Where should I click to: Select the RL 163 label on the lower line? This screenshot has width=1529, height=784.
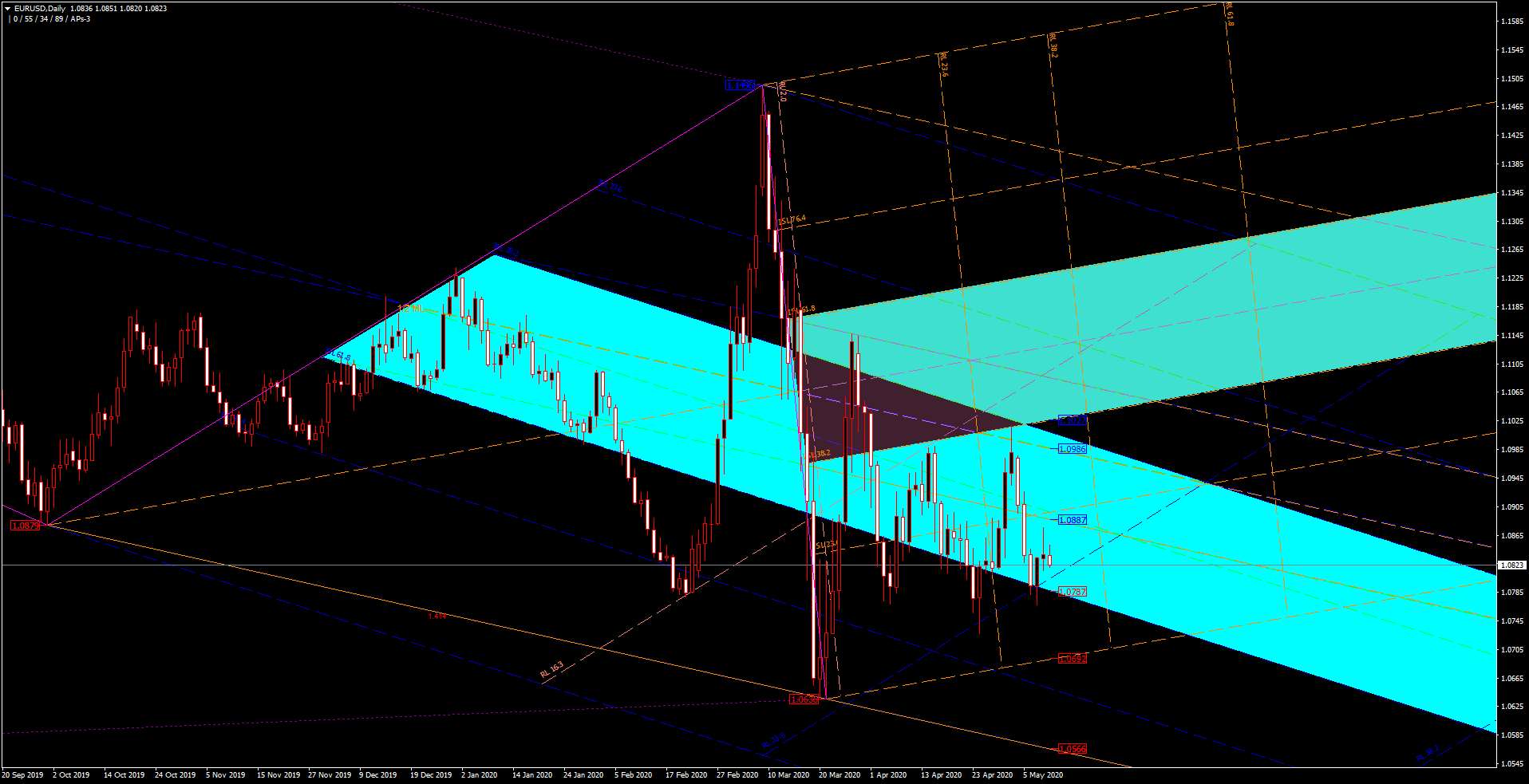[x=551, y=670]
